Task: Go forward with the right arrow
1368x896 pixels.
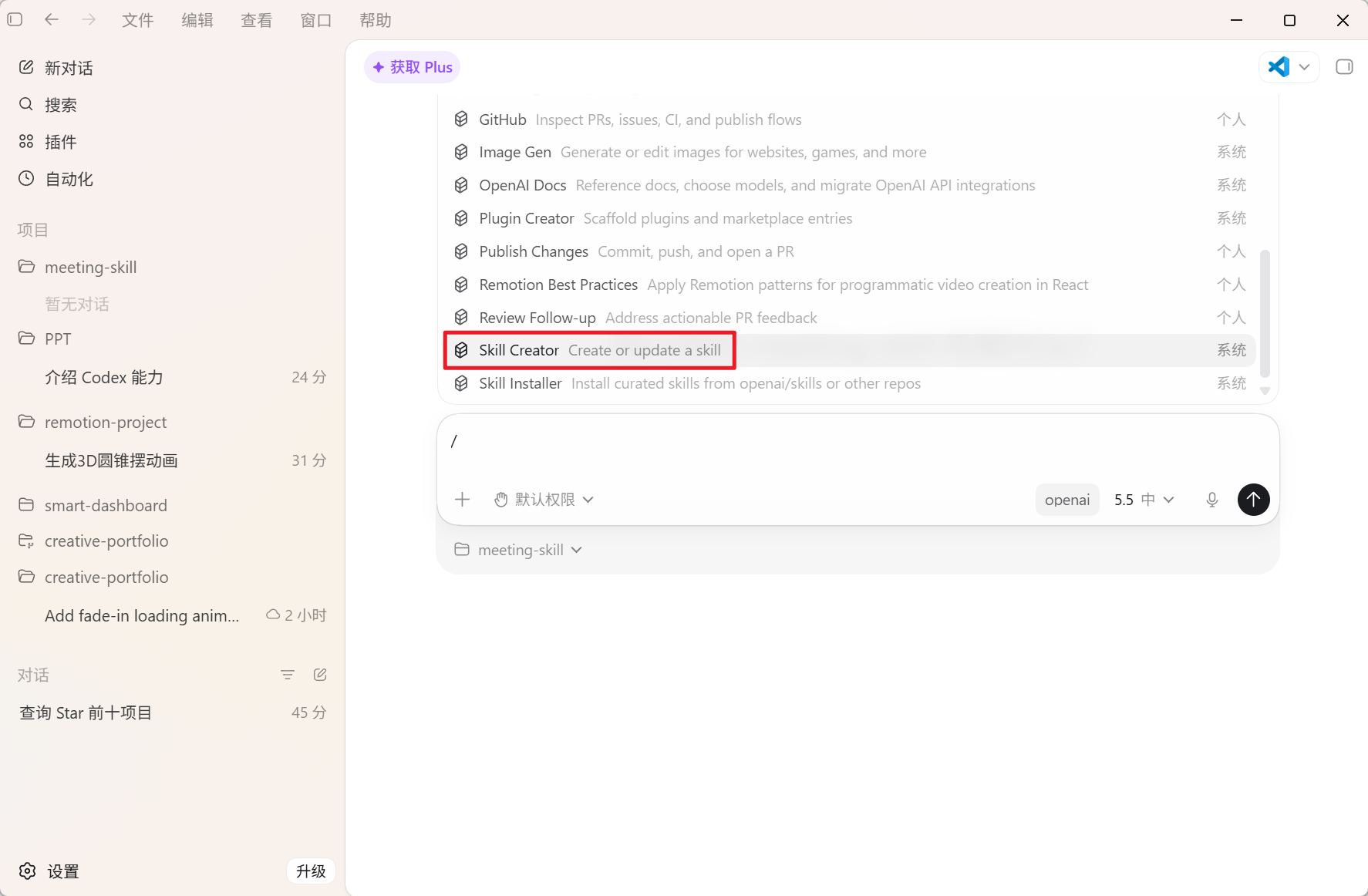Action: pyautogui.click(x=89, y=20)
